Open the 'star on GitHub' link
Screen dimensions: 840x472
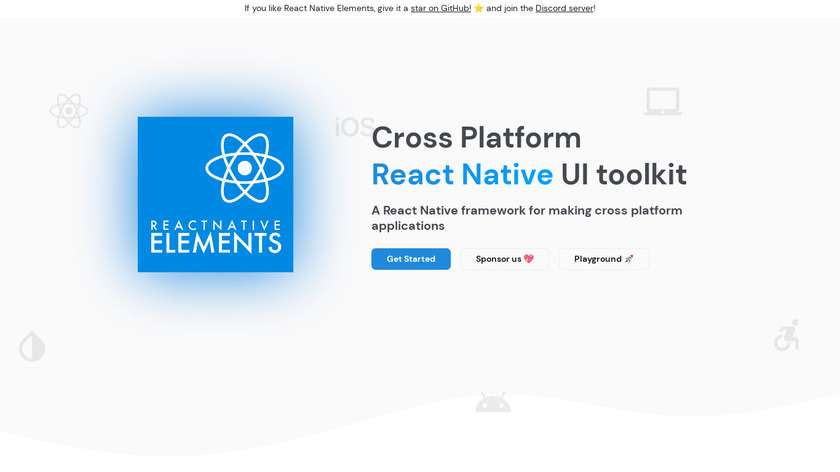point(440,8)
